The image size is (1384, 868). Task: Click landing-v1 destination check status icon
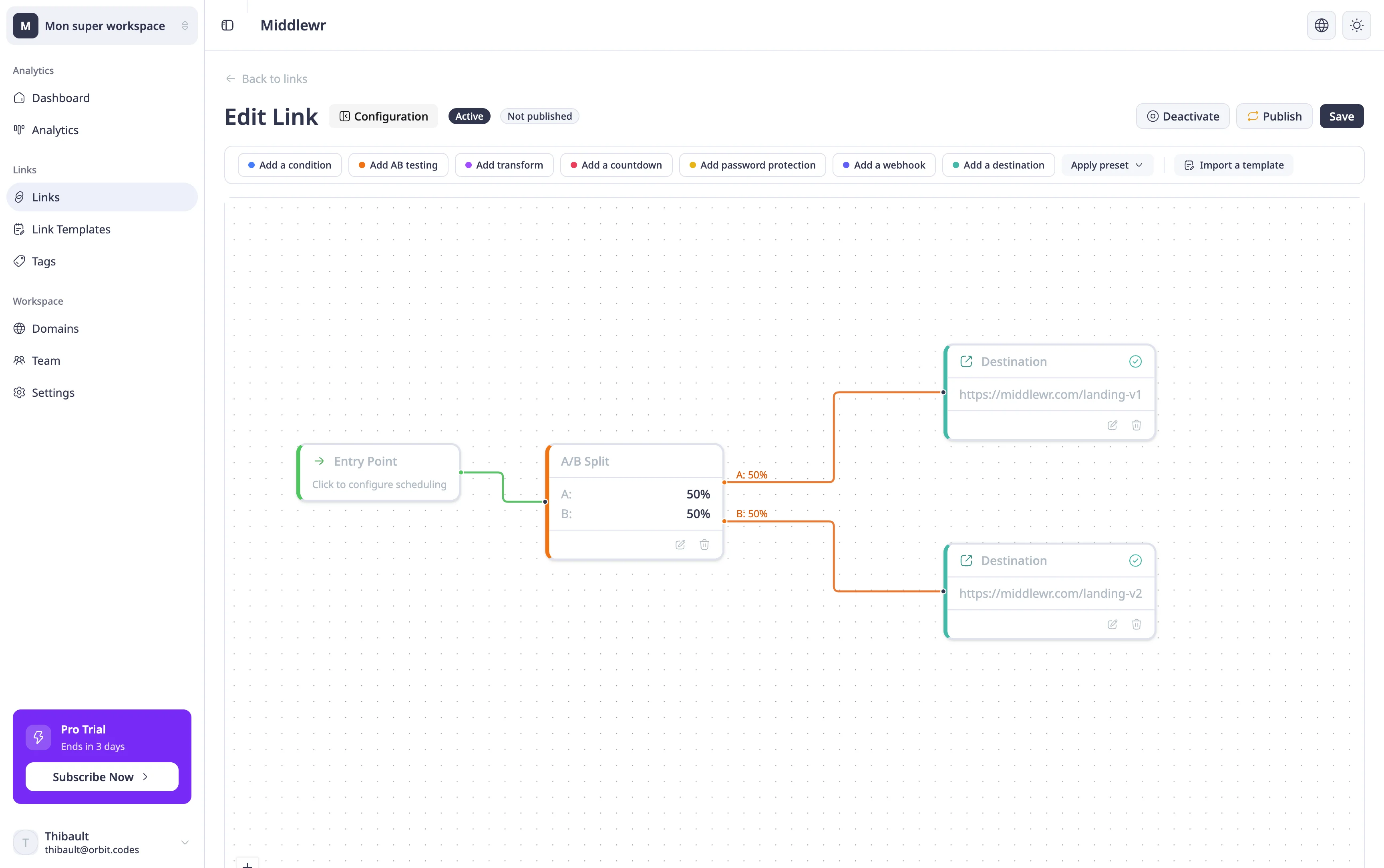[x=1135, y=362]
